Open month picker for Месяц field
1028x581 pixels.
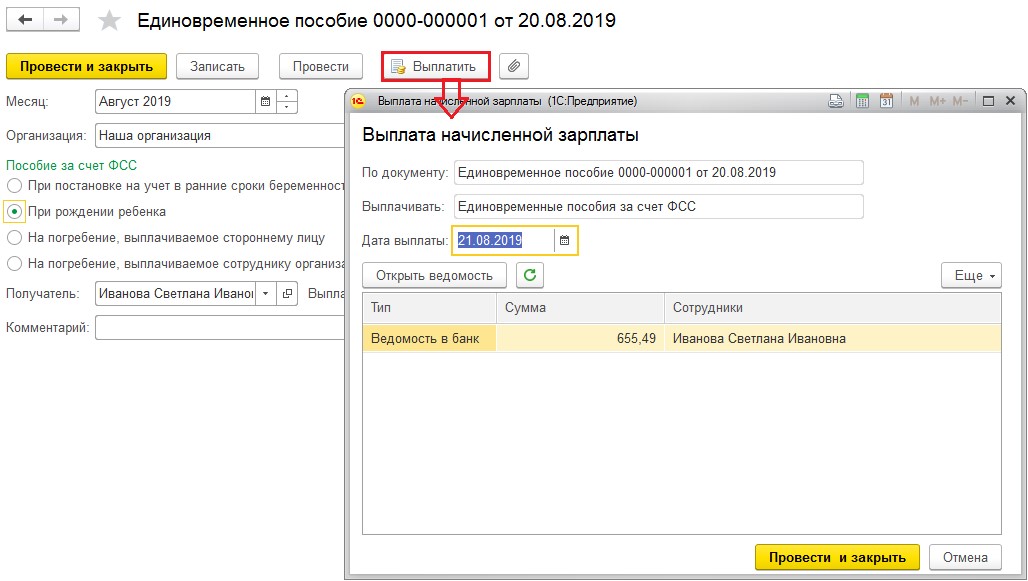[x=265, y=101]
